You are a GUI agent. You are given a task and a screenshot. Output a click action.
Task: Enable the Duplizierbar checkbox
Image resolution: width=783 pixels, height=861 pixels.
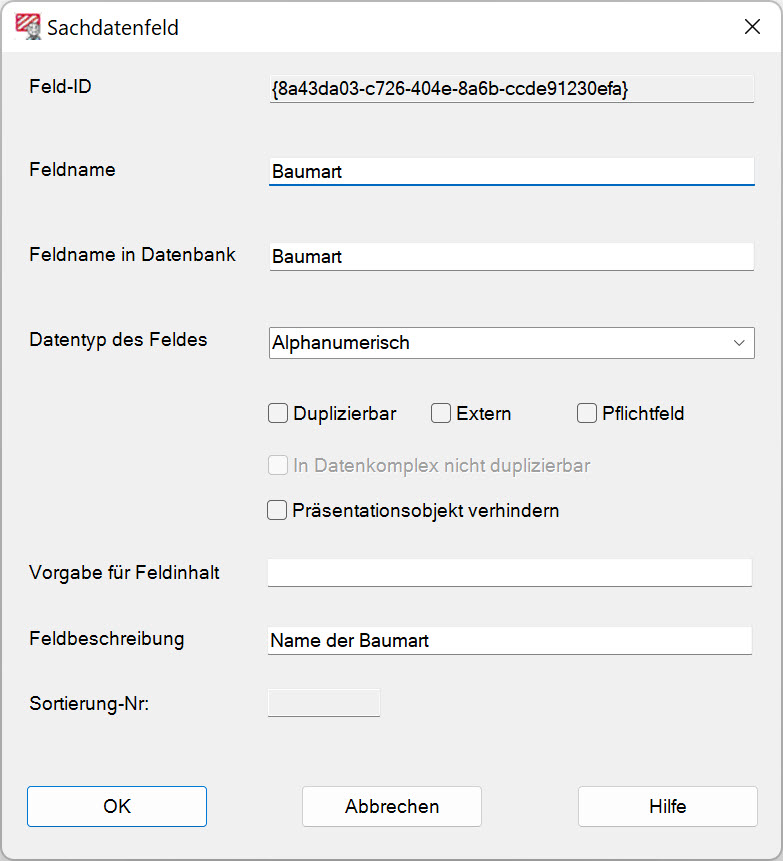pyautogui.click(x=278, y=414)
